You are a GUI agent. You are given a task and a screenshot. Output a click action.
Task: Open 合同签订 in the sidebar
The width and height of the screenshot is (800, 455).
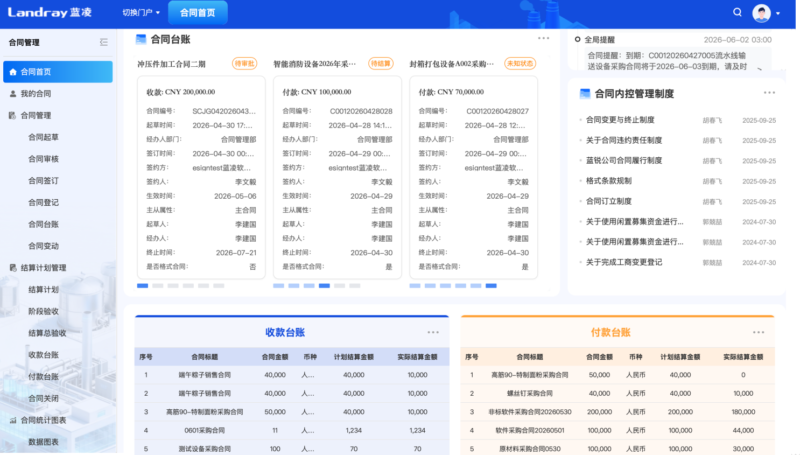point(43,181)
